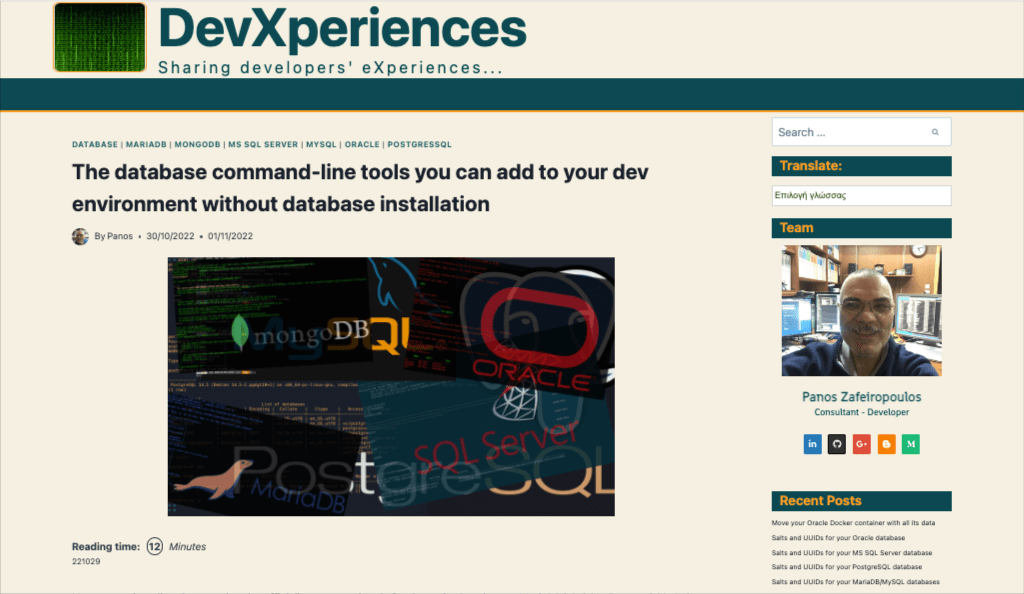Image resolution: width=1024 pixels, height=594 pixels.
Task: Click the 221029 post number text
Action: coord(86,561)
